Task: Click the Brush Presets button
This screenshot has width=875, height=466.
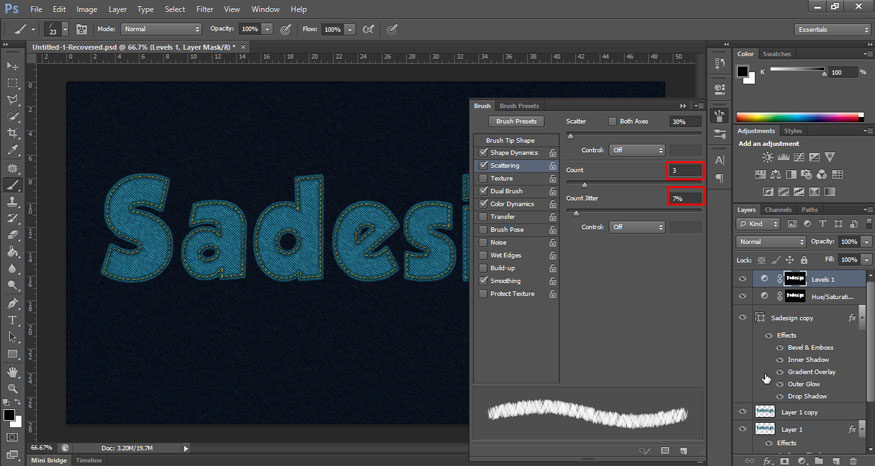Action: pos(516,121)
